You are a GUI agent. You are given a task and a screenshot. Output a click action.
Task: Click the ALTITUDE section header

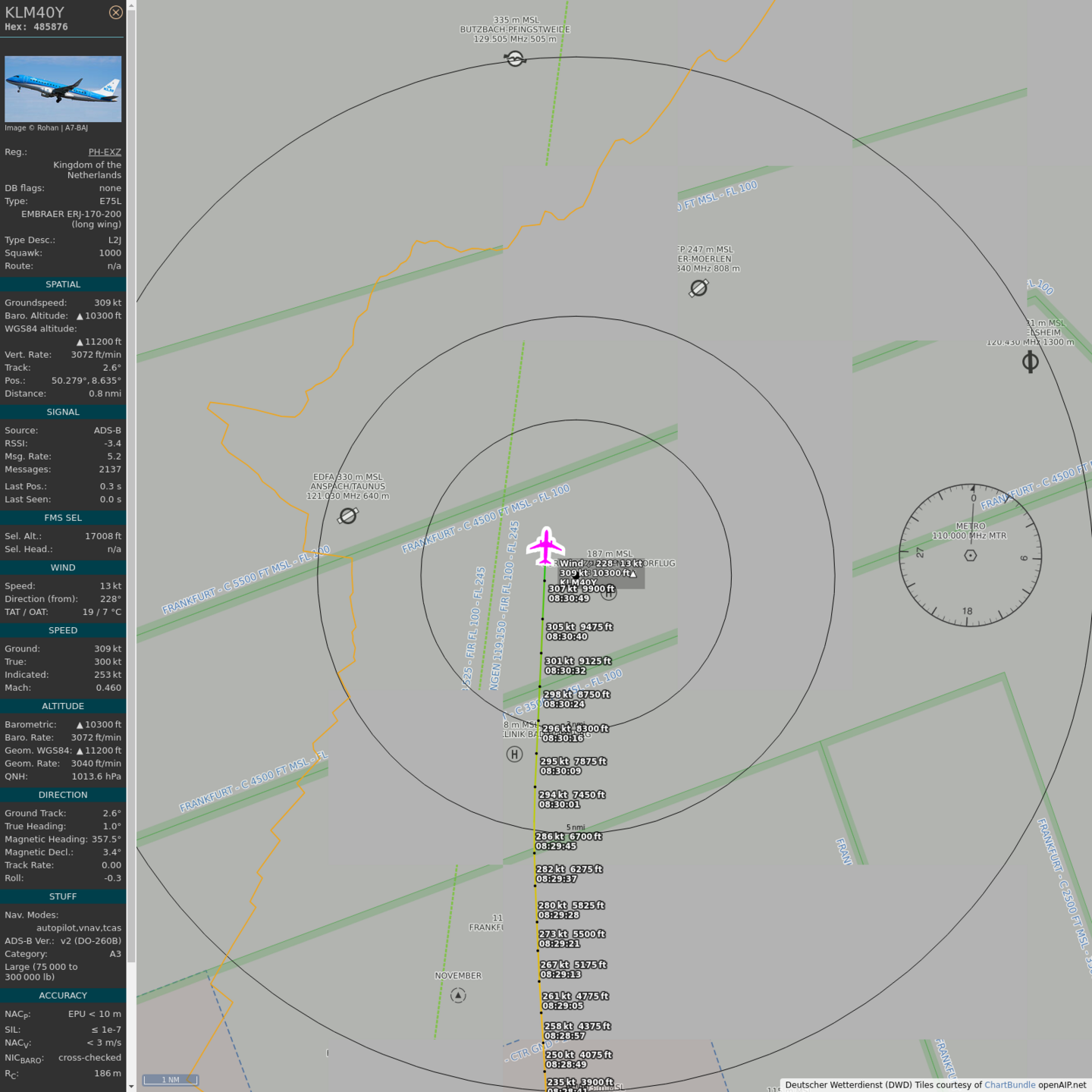[x=63, y=706]
